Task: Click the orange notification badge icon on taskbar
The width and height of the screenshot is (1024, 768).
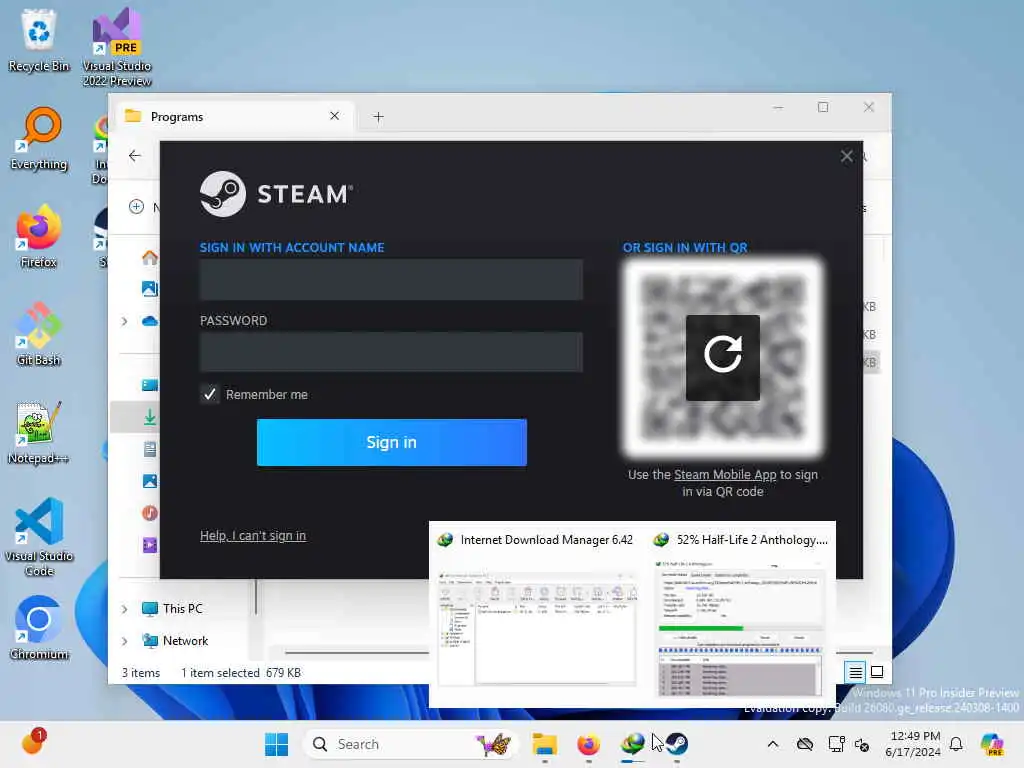Action: point(33,743)
